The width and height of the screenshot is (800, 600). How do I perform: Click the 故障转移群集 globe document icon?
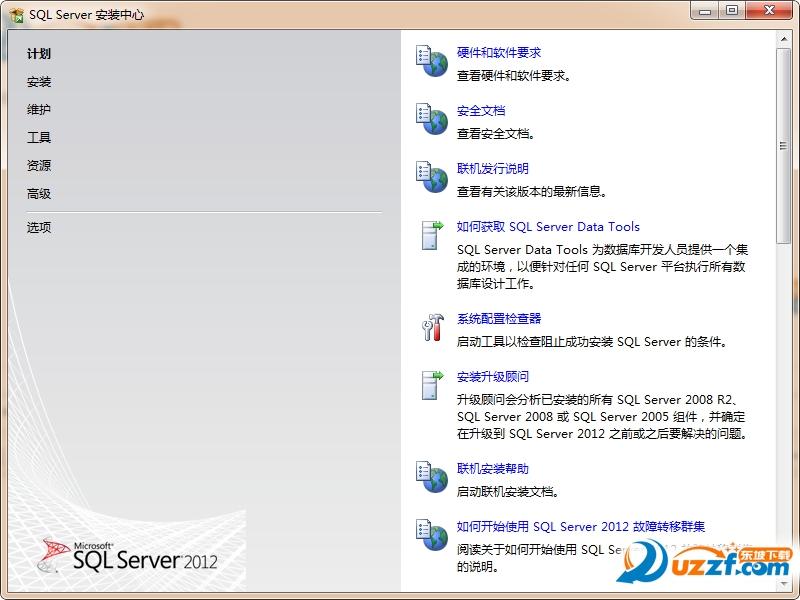point(430,537)
